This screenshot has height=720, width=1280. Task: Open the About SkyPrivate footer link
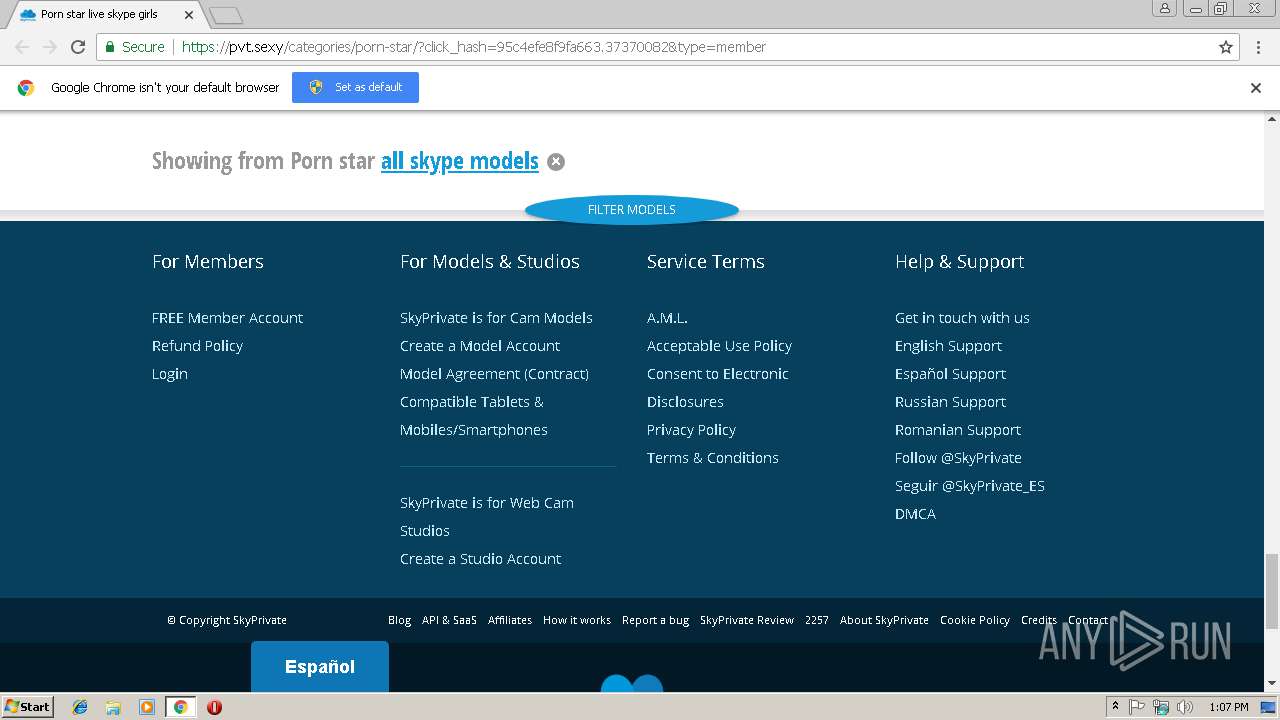click(884, 620)
